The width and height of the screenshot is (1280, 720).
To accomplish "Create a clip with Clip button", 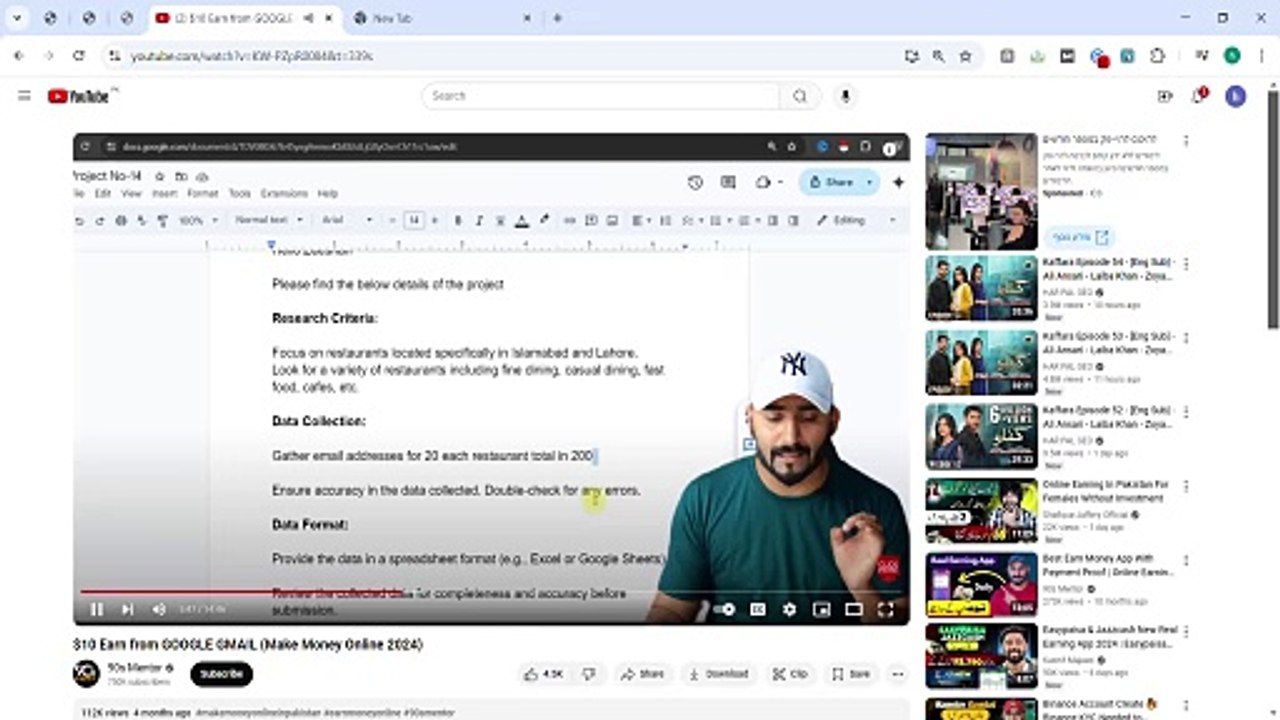I will coord(789,674).
